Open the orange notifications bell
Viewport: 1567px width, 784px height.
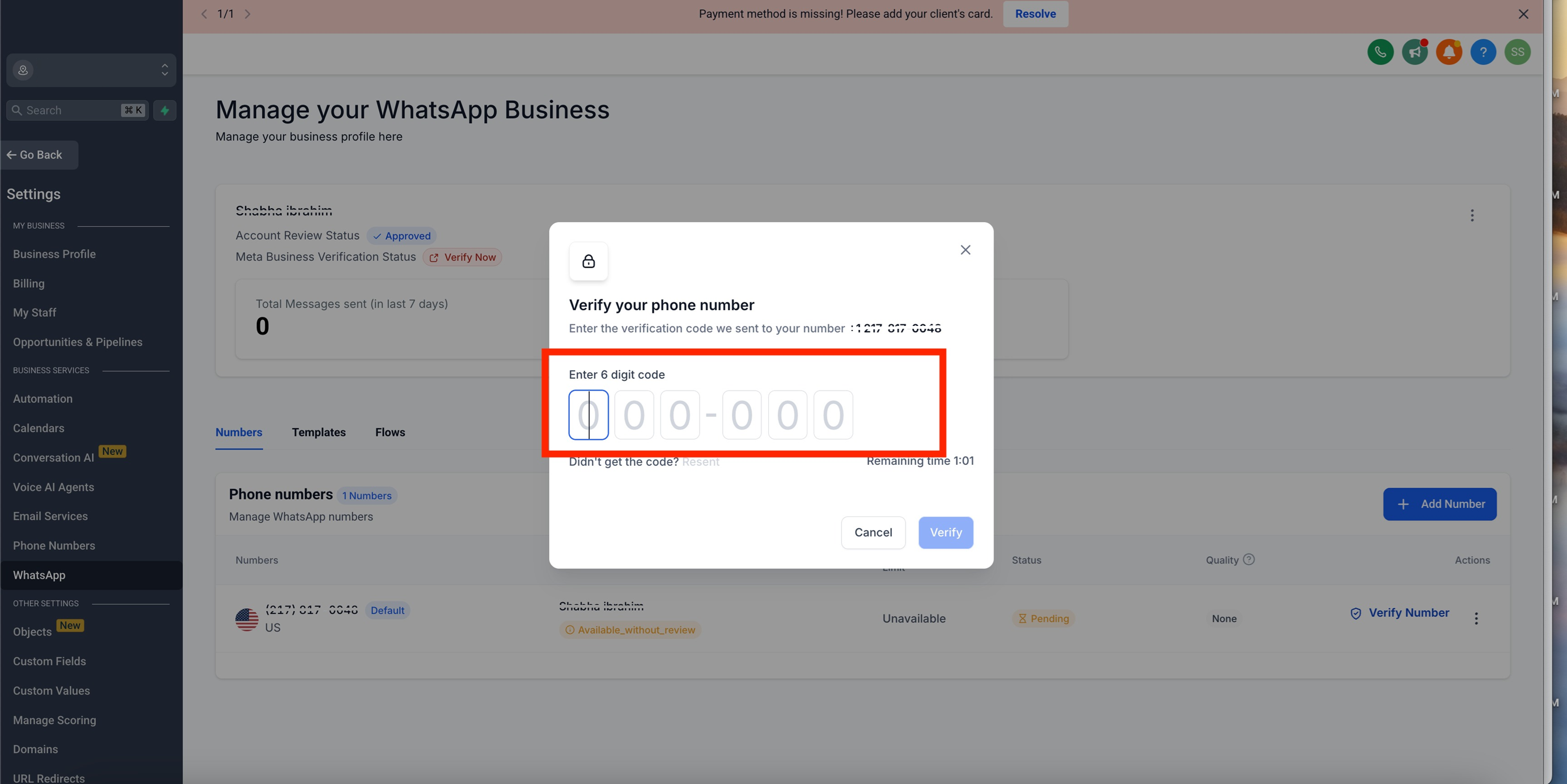pos(1449,52)
